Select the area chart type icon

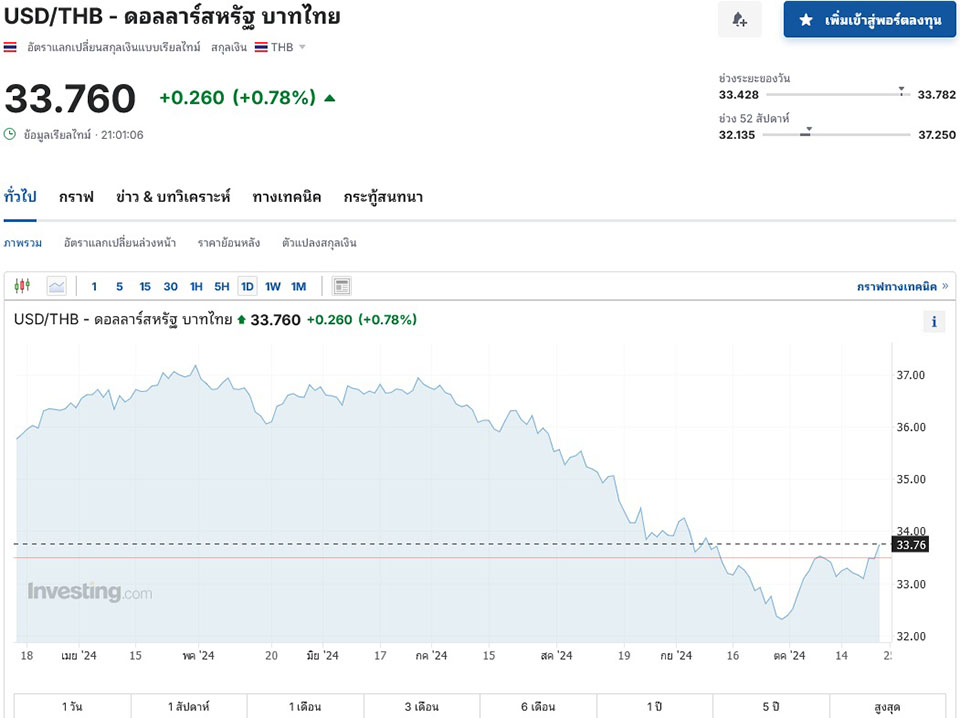56,287
